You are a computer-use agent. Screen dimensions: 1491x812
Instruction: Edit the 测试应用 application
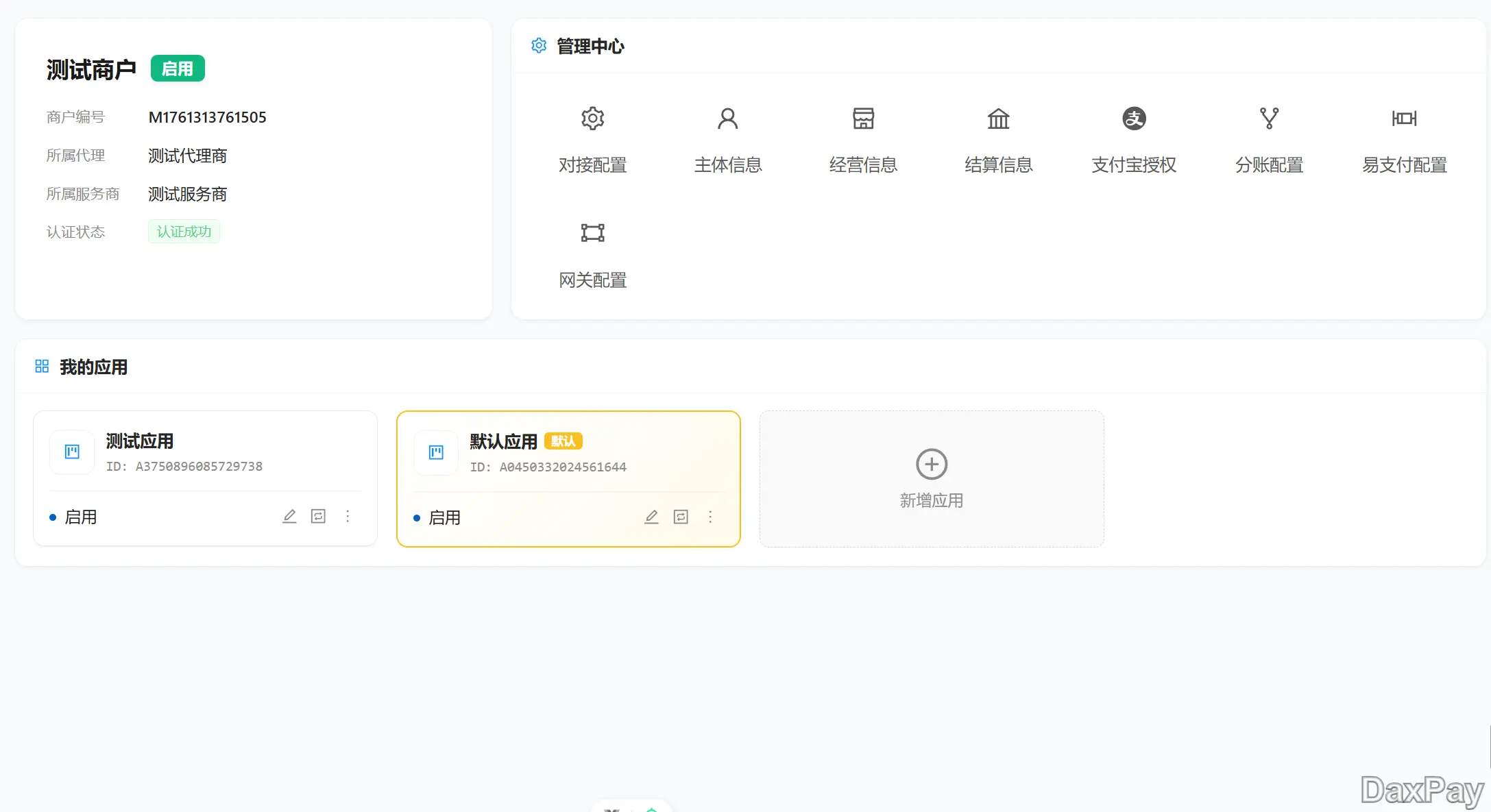click(x=289, y=516)
